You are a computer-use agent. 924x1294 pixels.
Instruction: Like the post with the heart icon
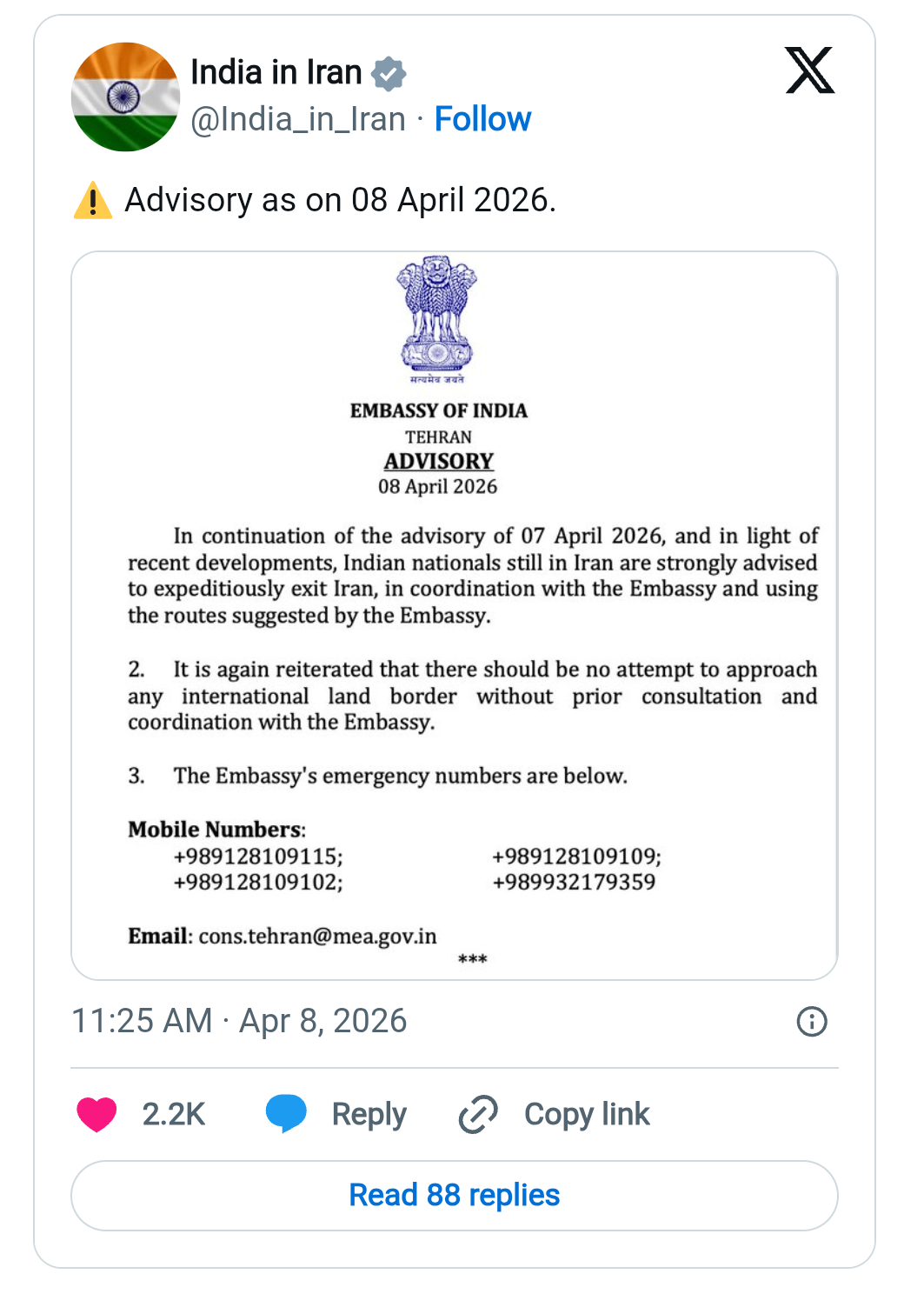pos(96,1114)
